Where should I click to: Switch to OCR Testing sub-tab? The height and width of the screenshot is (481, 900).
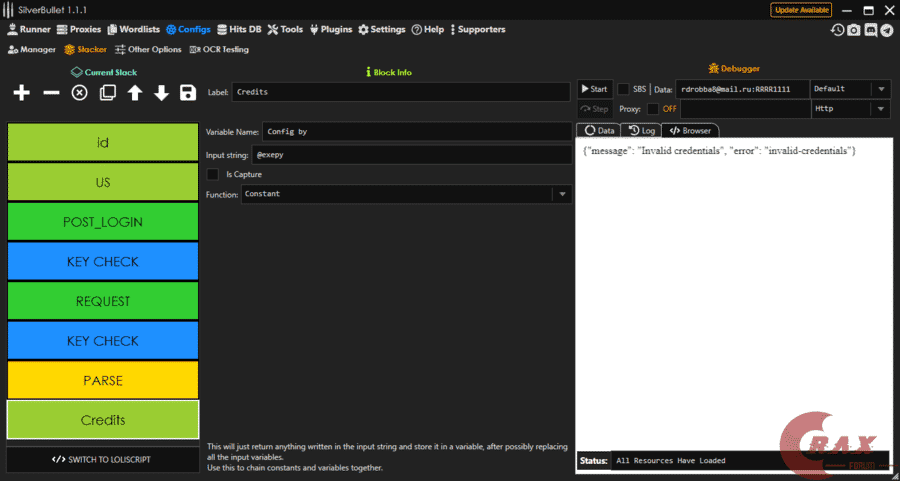[219, 50]
